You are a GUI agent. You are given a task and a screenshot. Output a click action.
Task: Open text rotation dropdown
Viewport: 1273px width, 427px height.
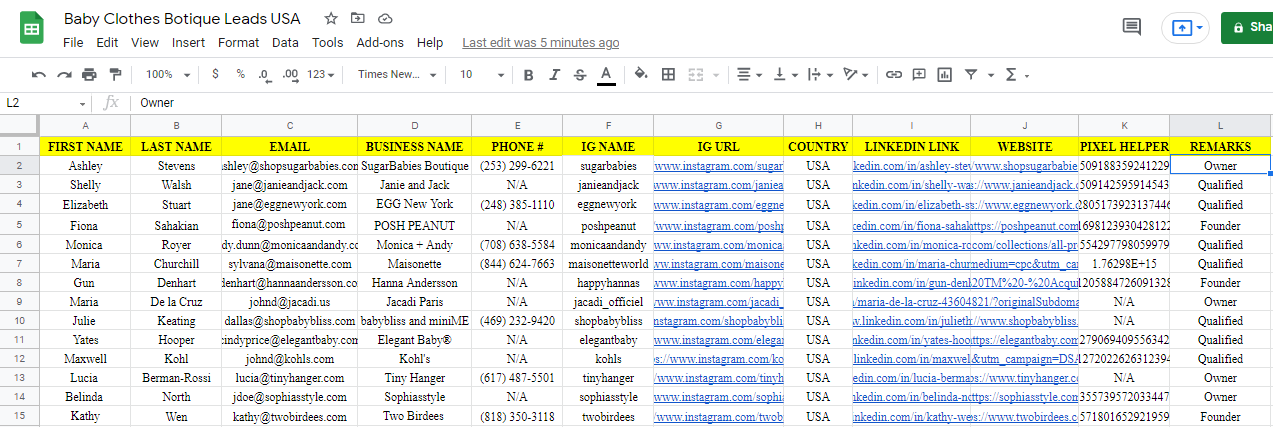click(x=855, y=74)
